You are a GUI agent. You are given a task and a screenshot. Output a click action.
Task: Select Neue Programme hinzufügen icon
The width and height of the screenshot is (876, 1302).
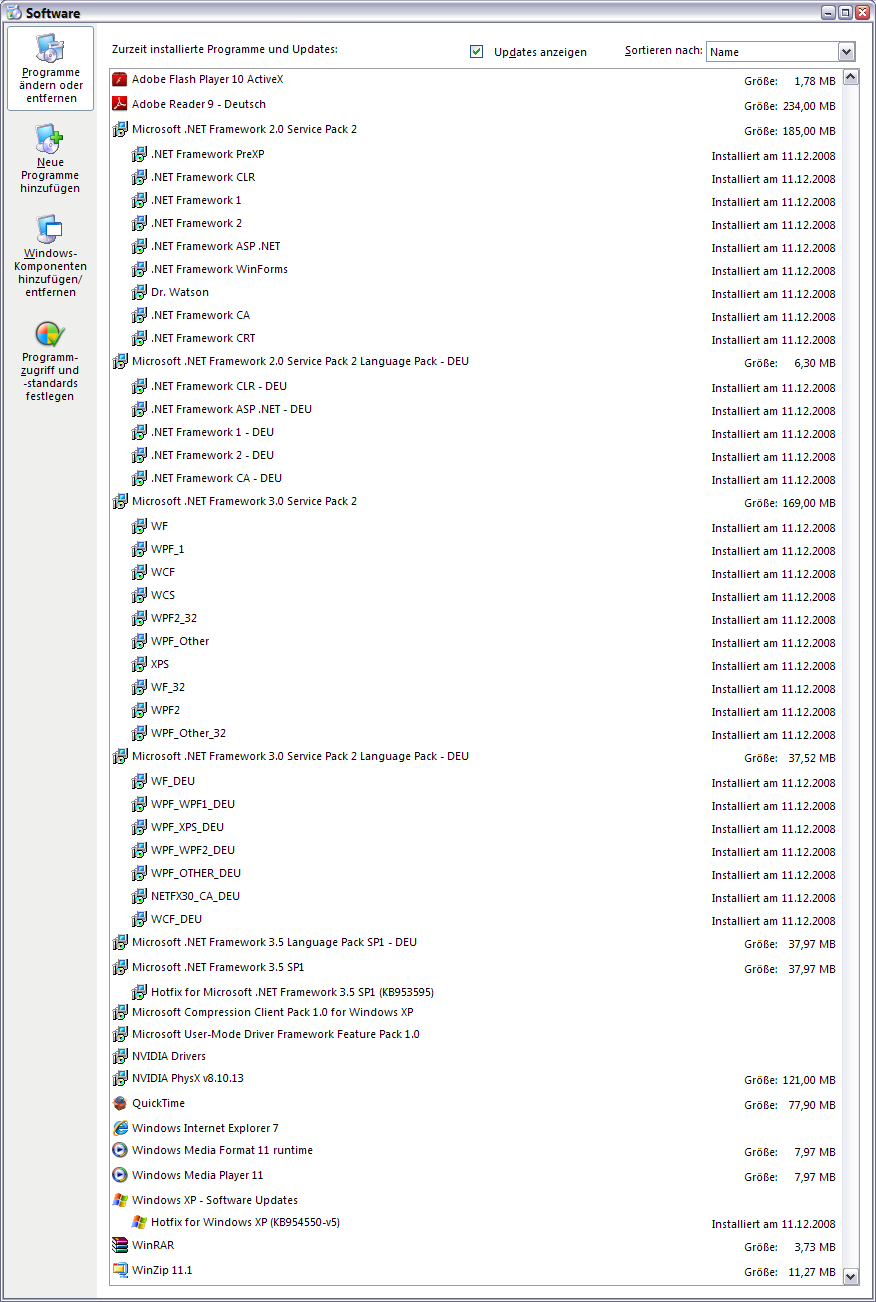tap(50, 137)
